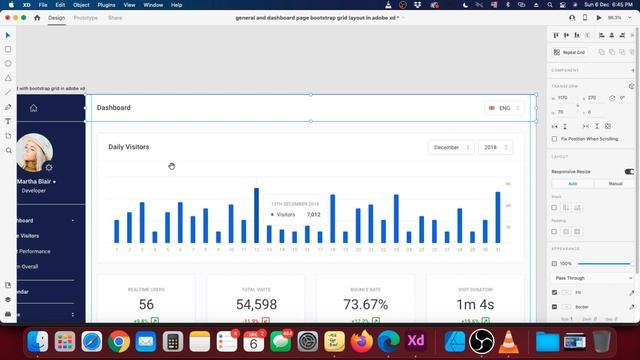Enable Fix Position When Scrolling checkbox
This screenshot has width=640, height=360.
pos(554,139)
